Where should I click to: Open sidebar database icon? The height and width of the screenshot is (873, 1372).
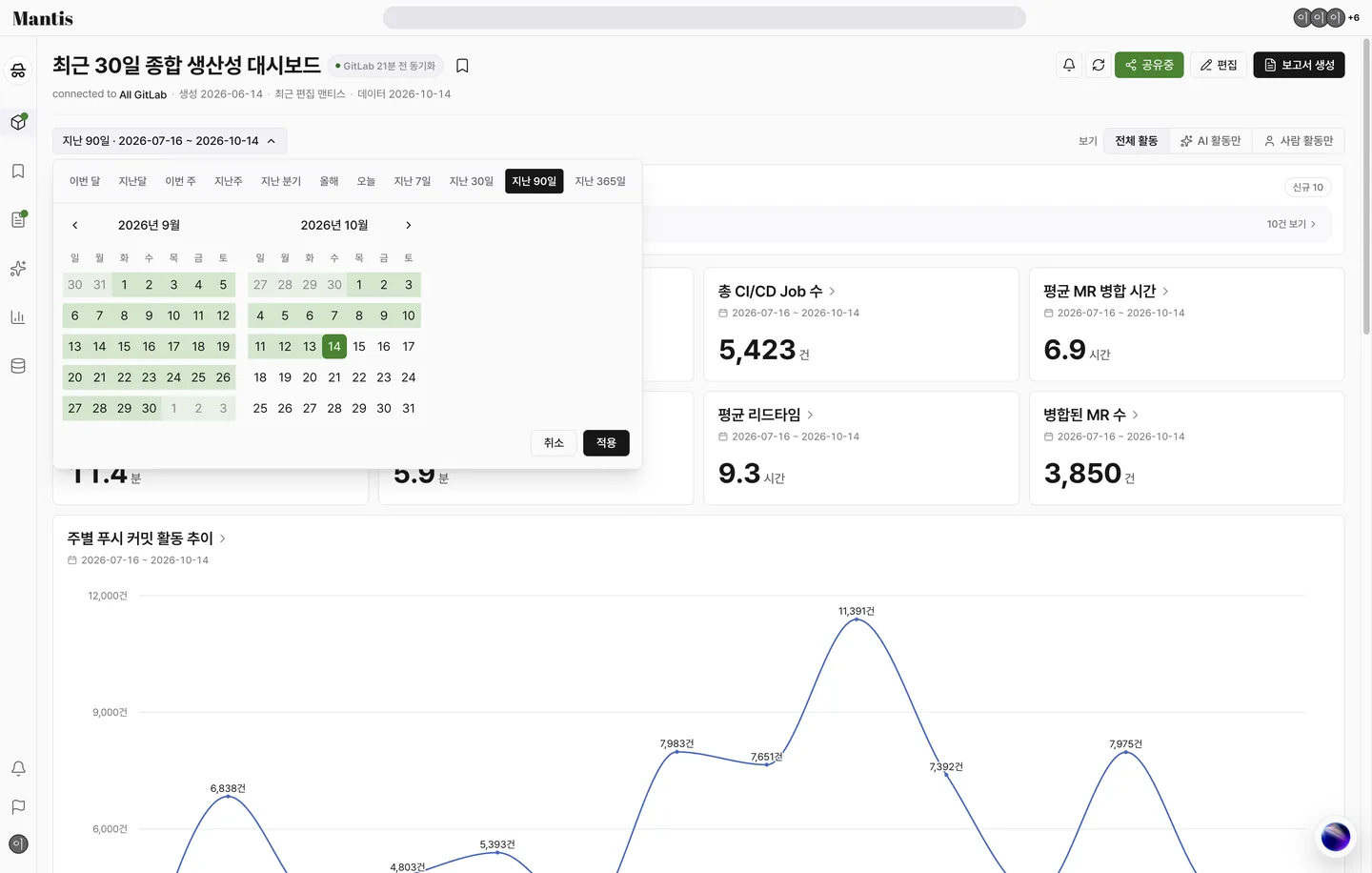[18, 366]
